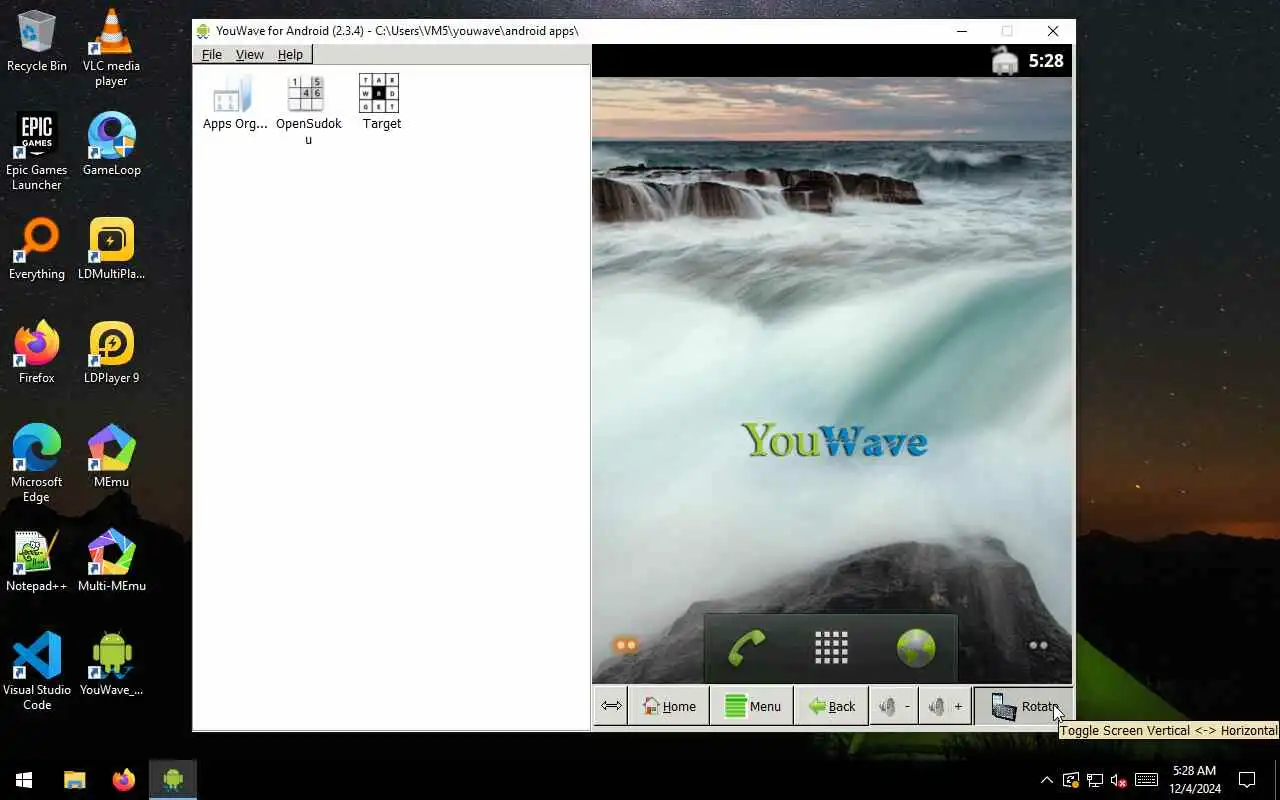1280x800 pixels.
Task: Launch the Android browser globe icon
Action: click(915, 648)
